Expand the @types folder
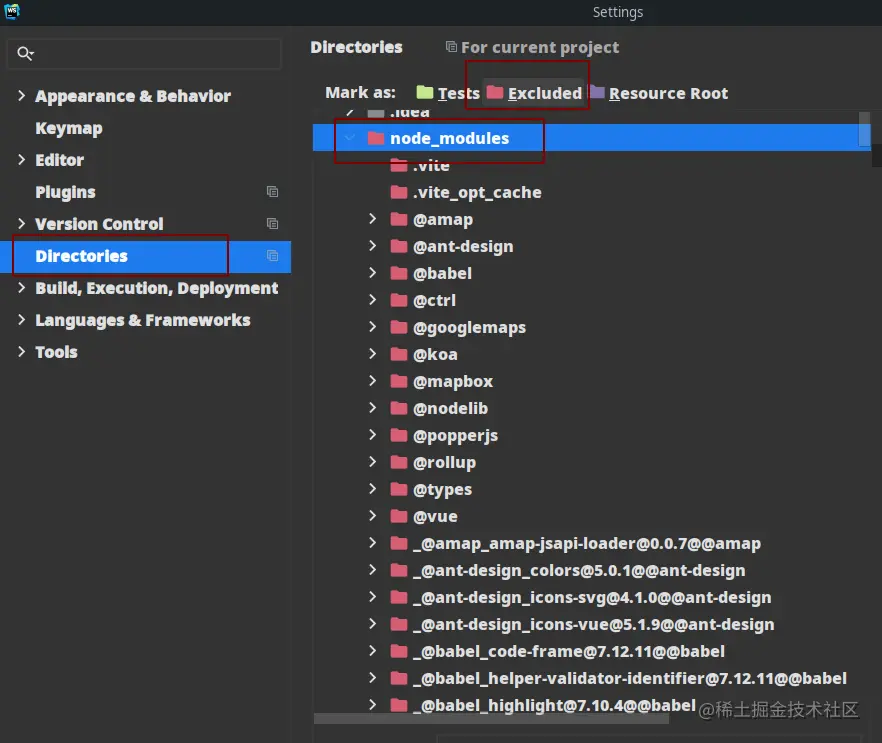 [372, 489]
